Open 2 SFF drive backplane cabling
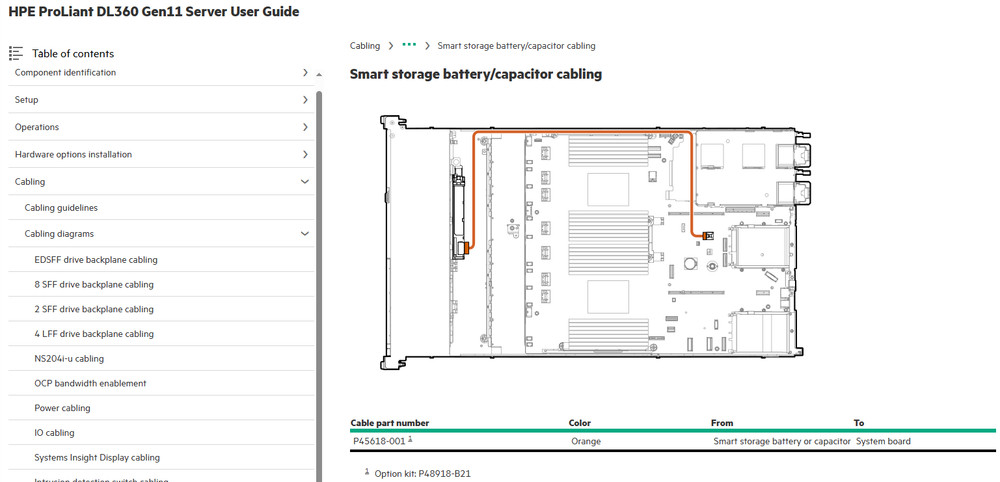1000x482 pixels. [94, 309]
